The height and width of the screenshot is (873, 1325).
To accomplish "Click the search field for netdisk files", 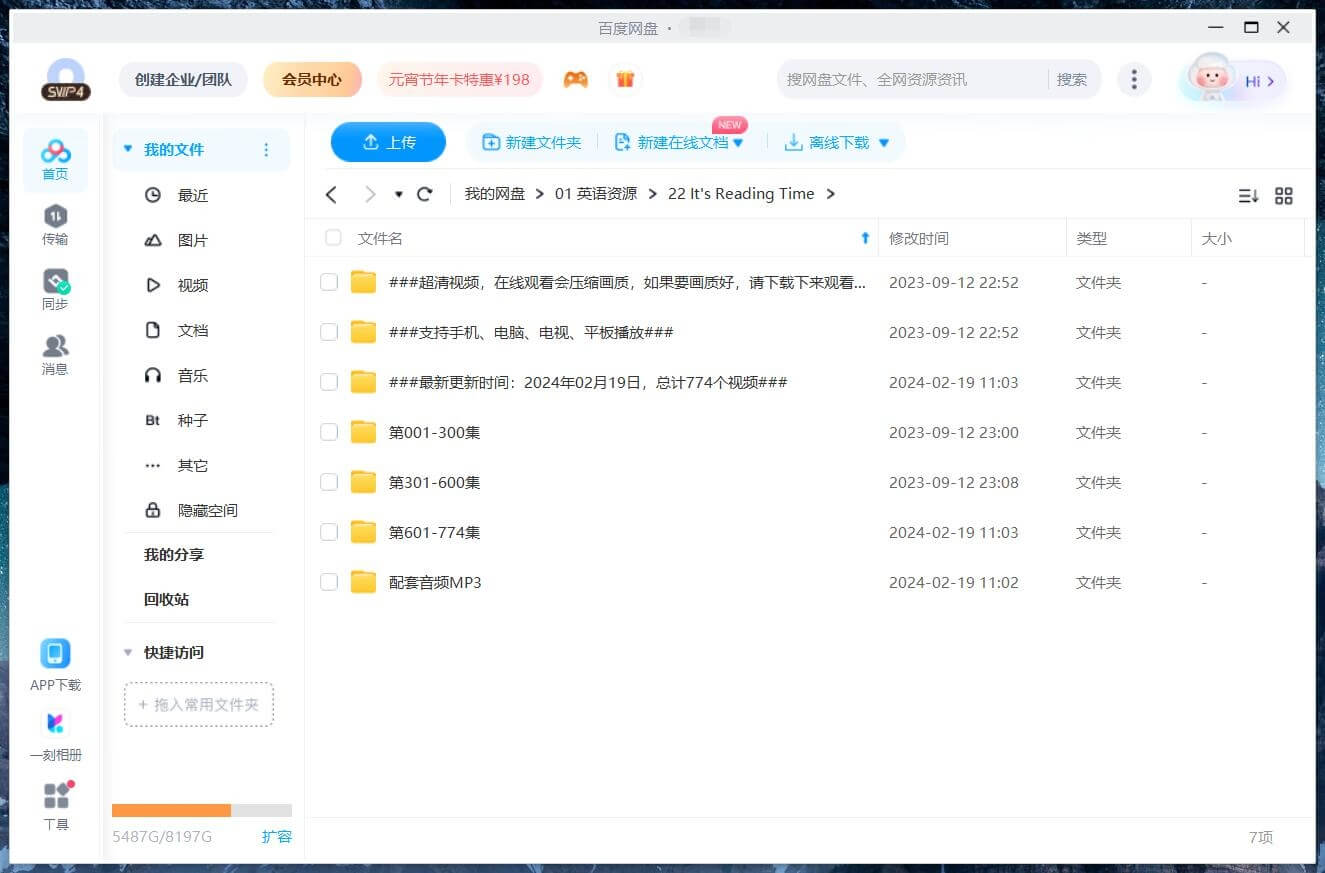I will 910,80.
